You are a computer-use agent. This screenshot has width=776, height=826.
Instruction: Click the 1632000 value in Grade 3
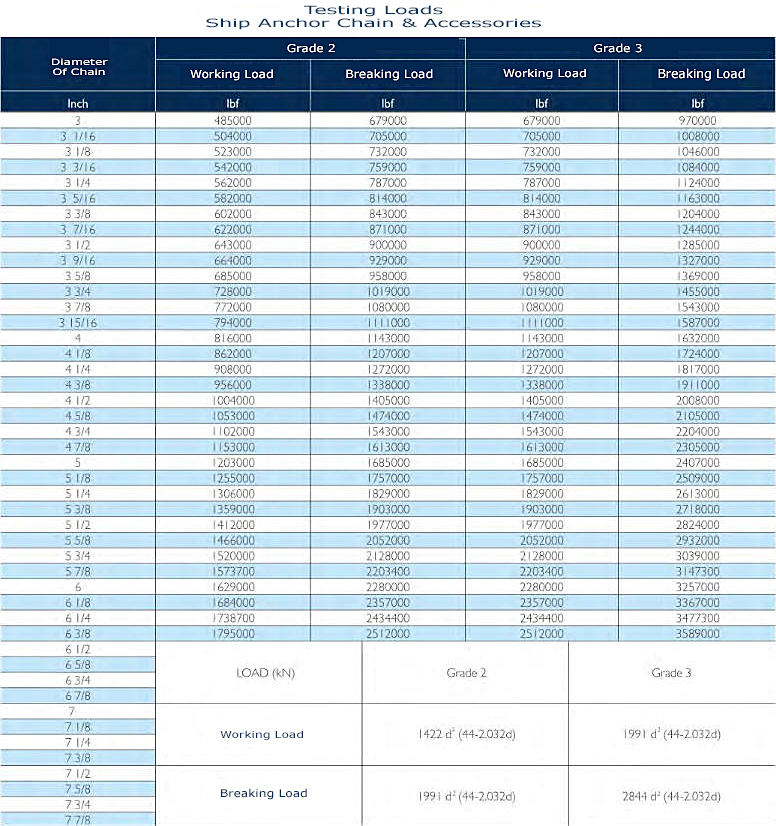[x=699, y=338]
